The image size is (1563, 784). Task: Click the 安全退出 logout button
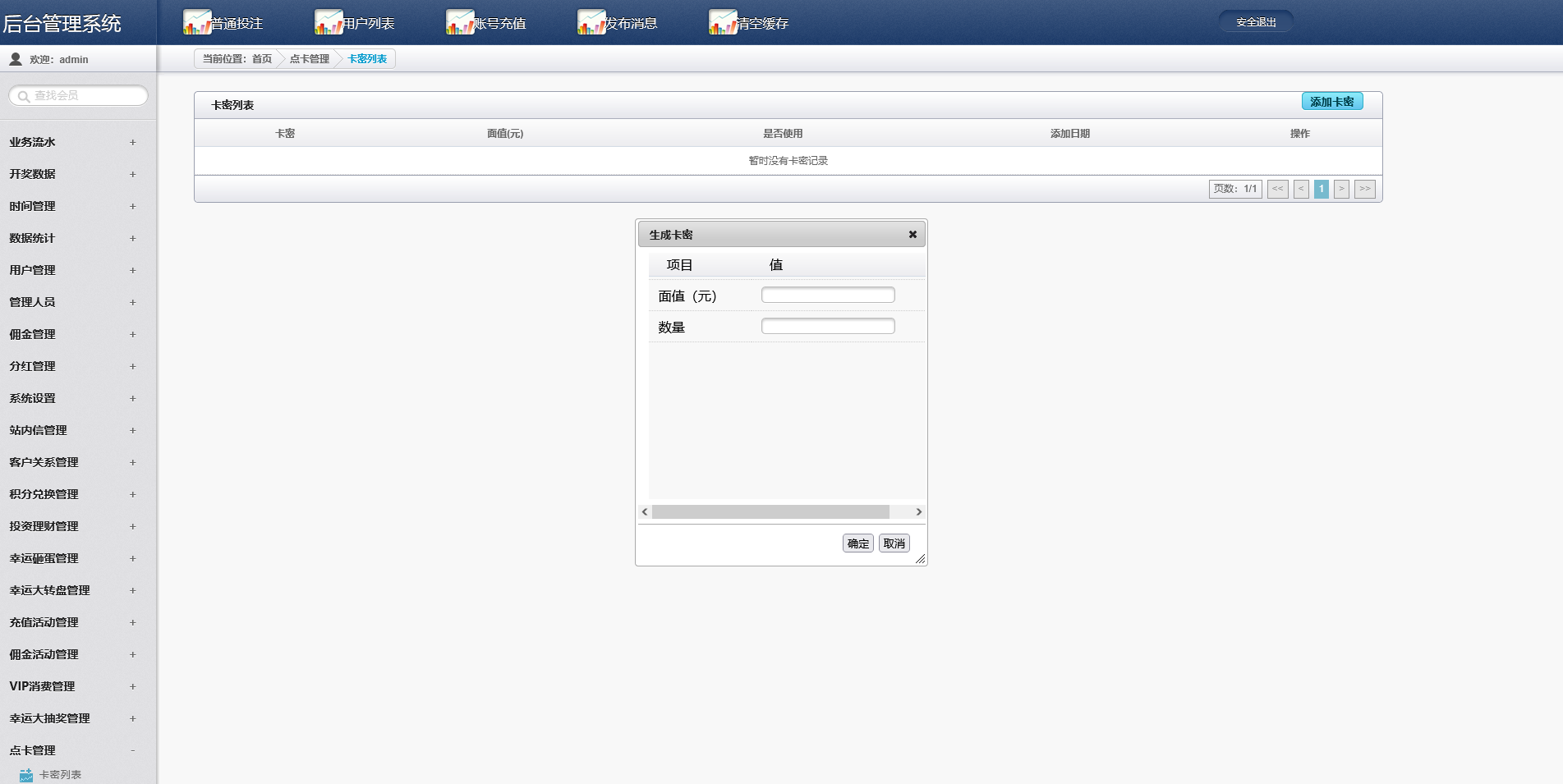1256,22
